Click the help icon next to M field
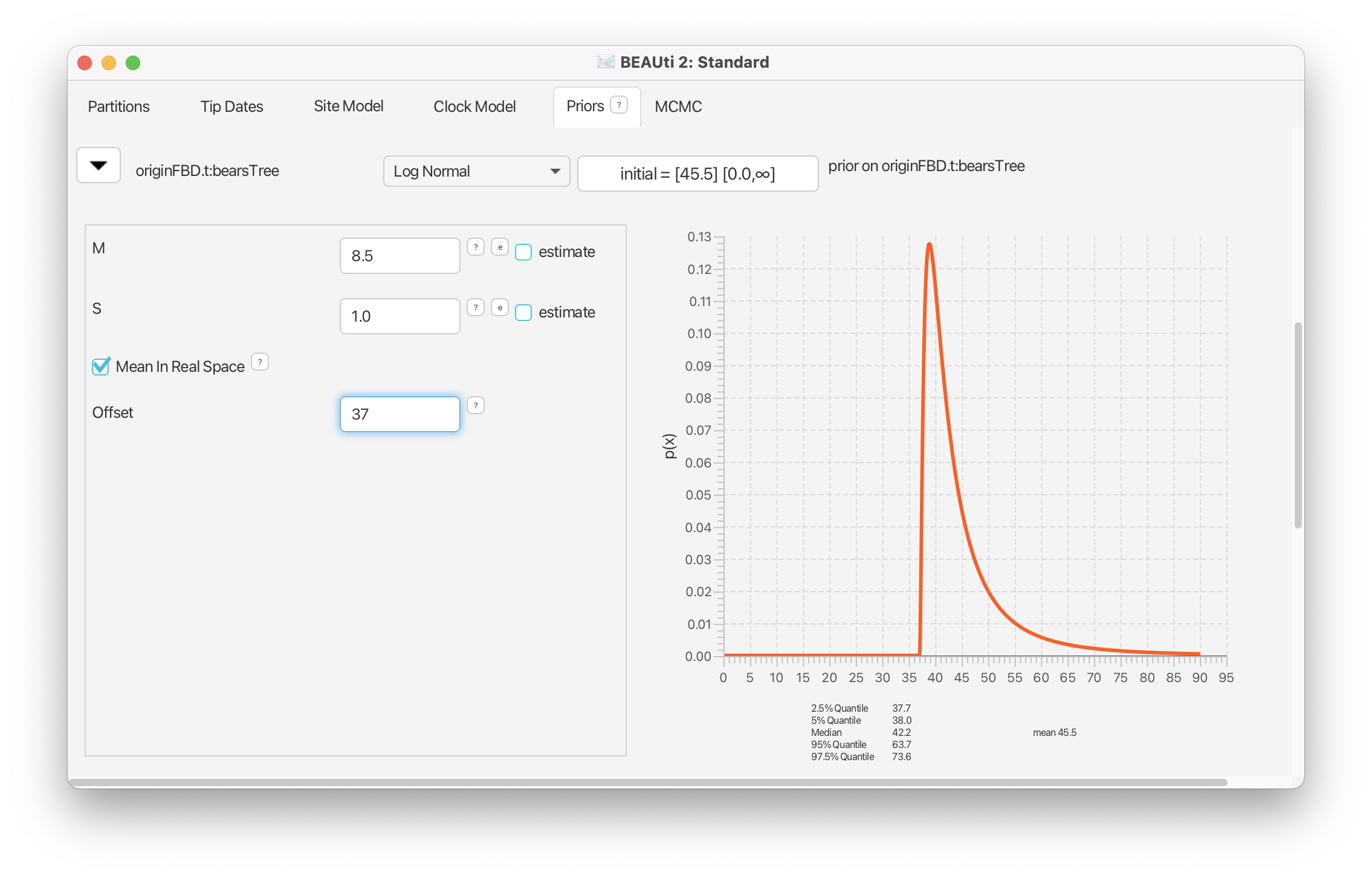Viewport: 1372px width, 878px height. click(x=476, y=247)
